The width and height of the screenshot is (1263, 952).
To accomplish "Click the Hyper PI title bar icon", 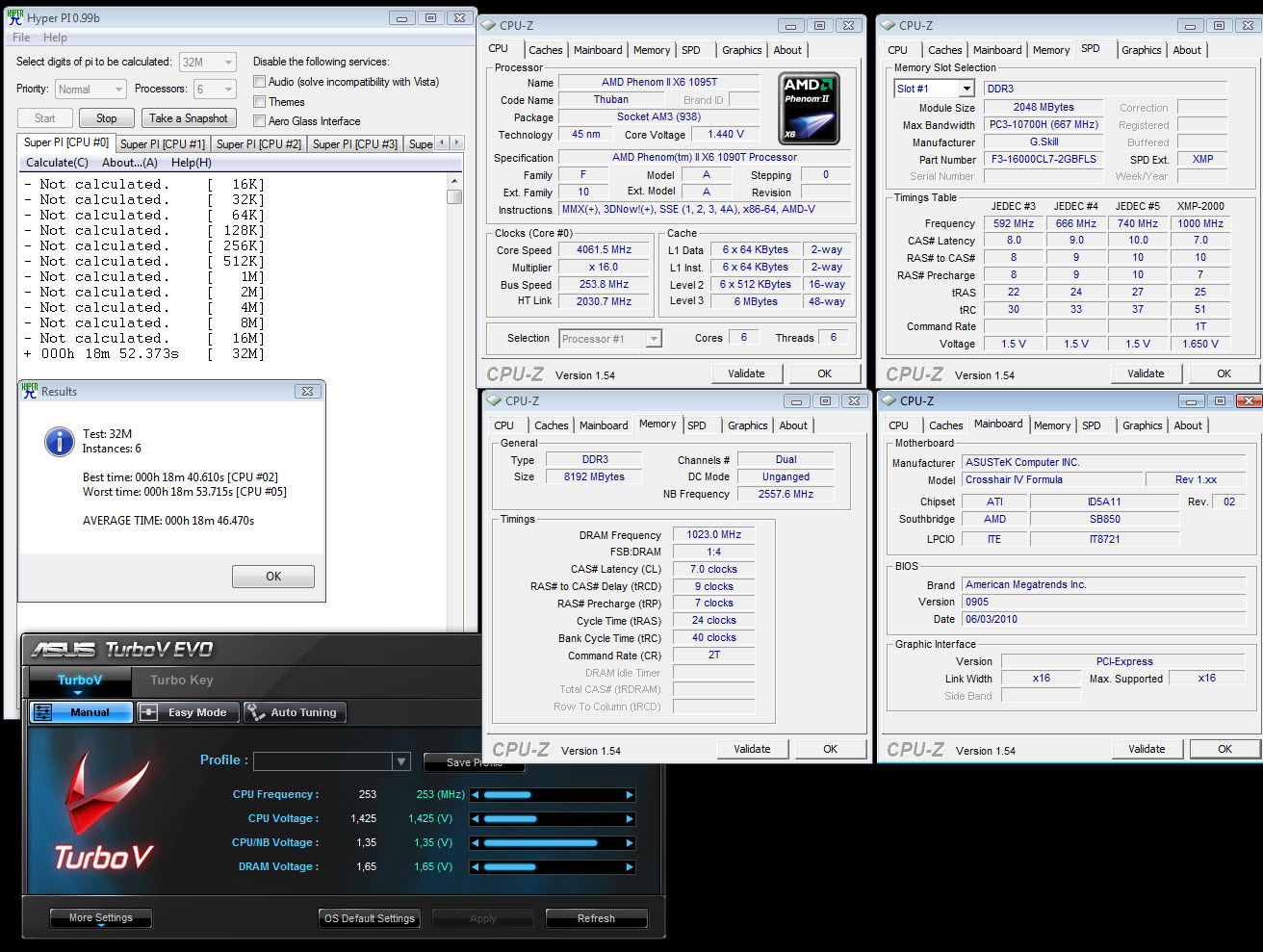I will (x=14, y=17).
